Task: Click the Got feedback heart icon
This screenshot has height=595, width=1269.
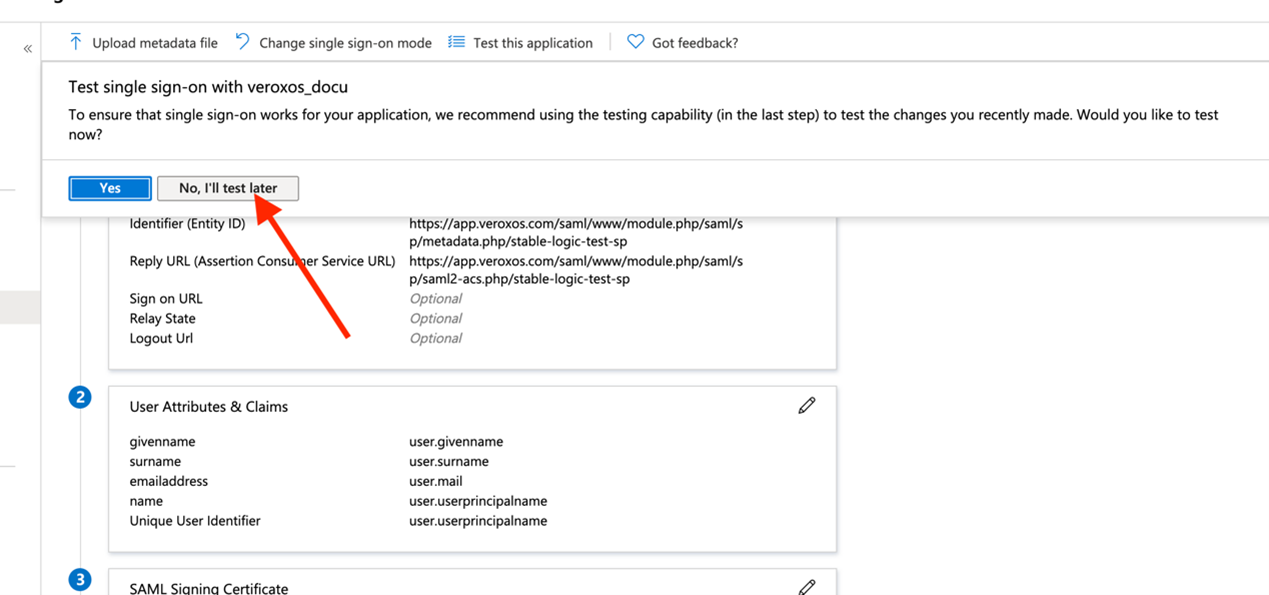Action: [635, 42]
